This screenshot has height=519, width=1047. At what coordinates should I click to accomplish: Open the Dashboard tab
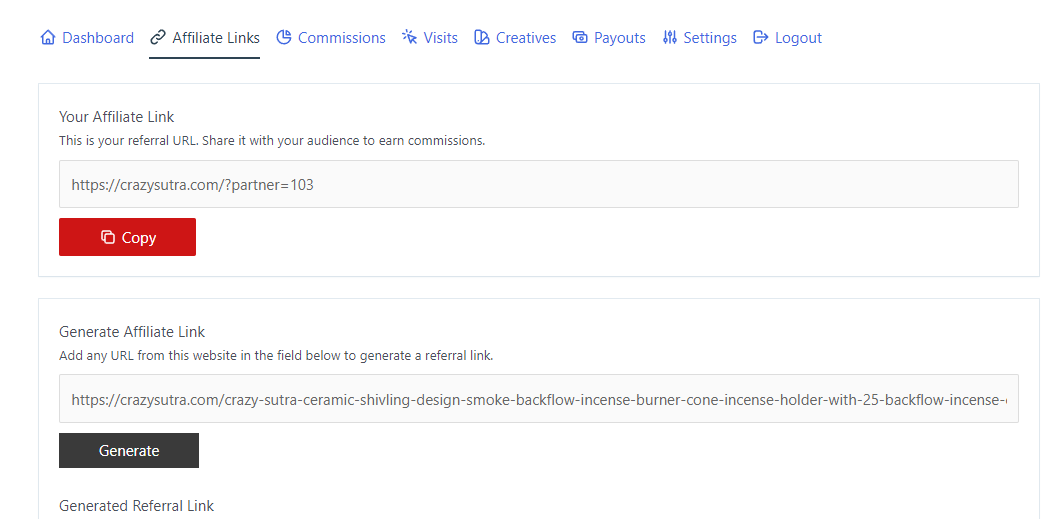tap(98, 38)
